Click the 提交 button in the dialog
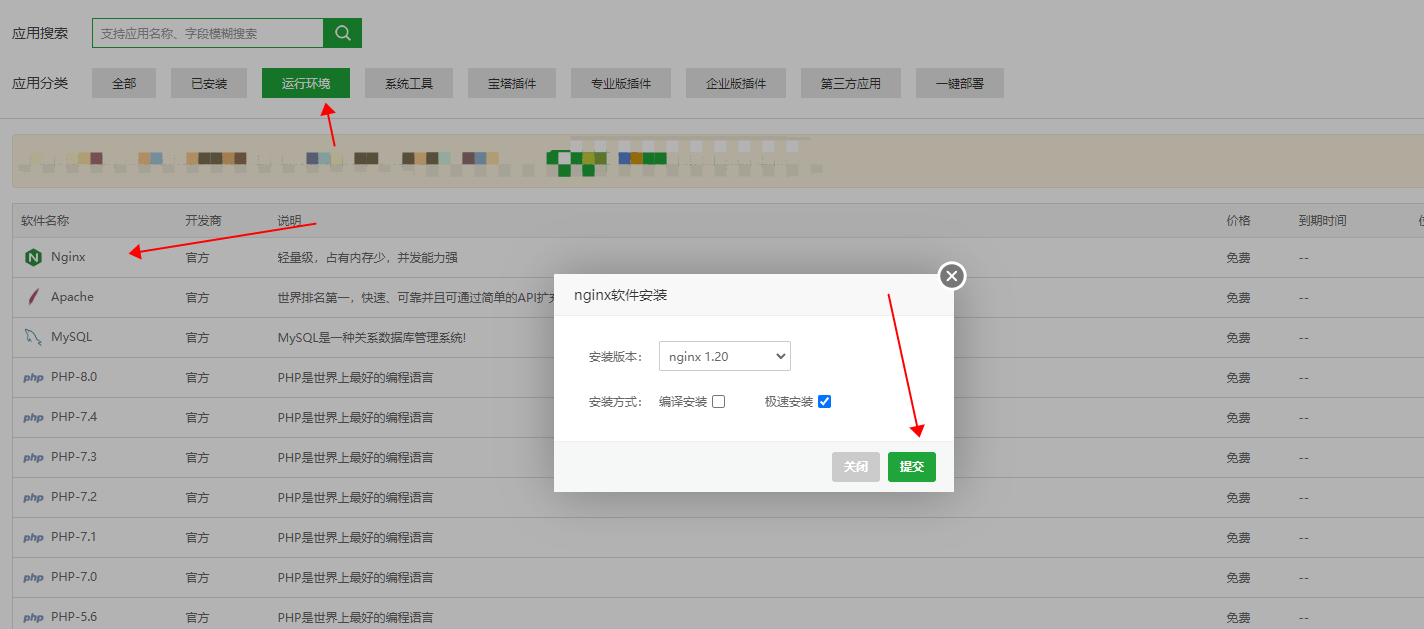1424x629 pixels. point(912,467)
